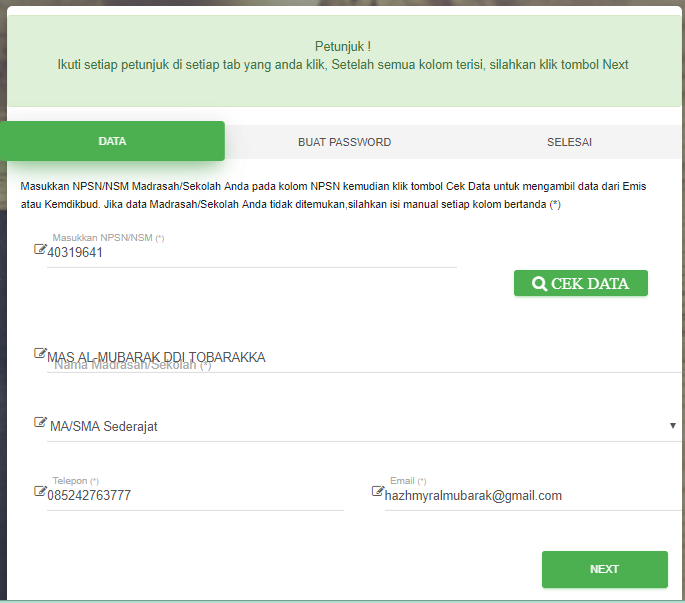Viewport: 685px width, 603px height.
Task: Click the edit icon beside MA/SMA Sederajat dropdown
Action: (40, 422)
